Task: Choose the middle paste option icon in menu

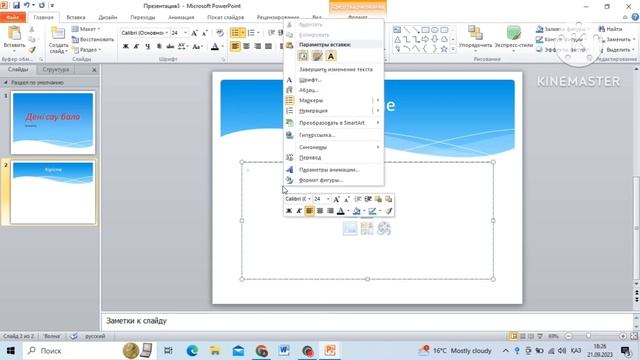Action: [x=317, y=56]
